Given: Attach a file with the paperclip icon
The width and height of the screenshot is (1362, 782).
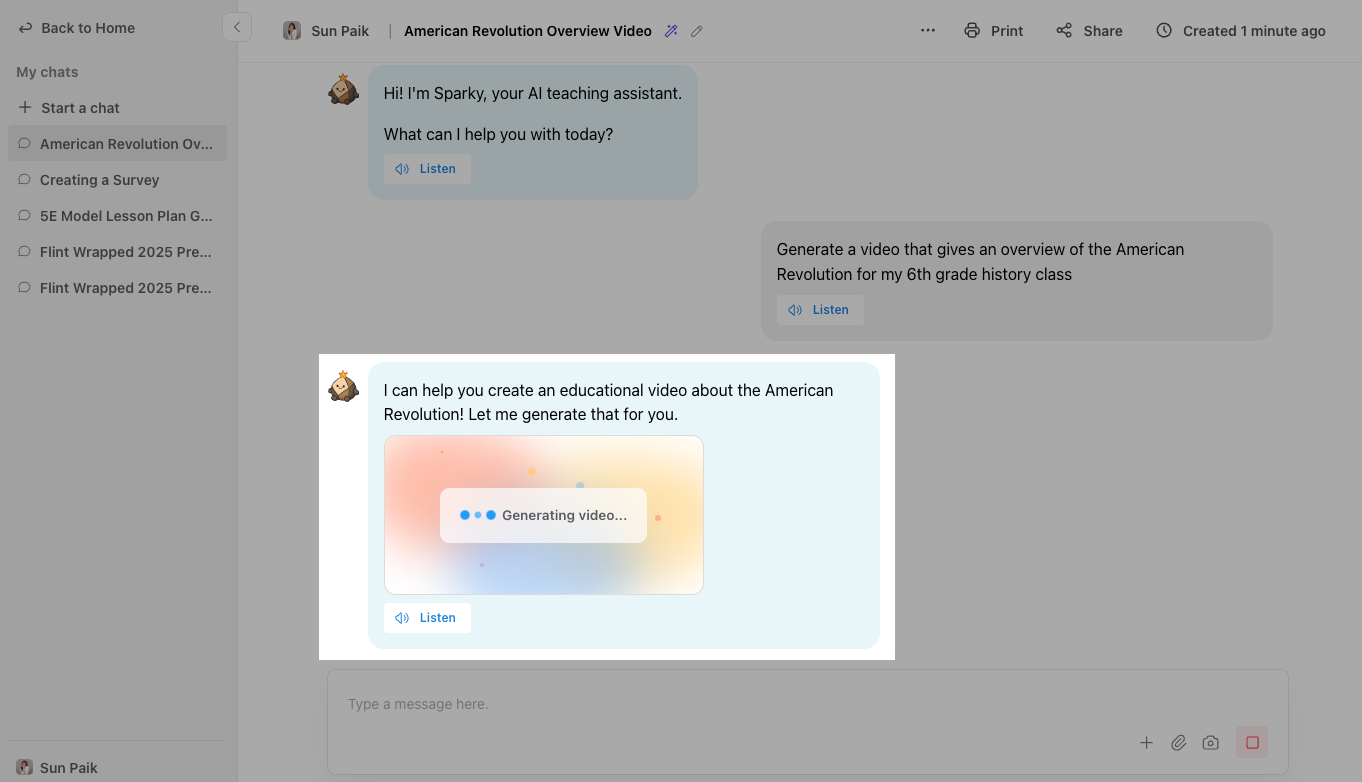Looking at the screenshot, I should (1179, 743).
